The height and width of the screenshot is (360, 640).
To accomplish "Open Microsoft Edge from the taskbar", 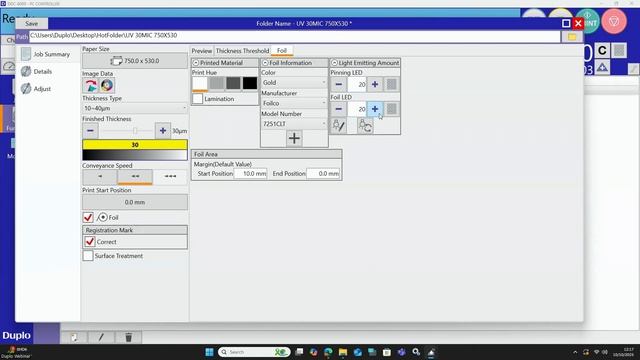I will point(328,352).
